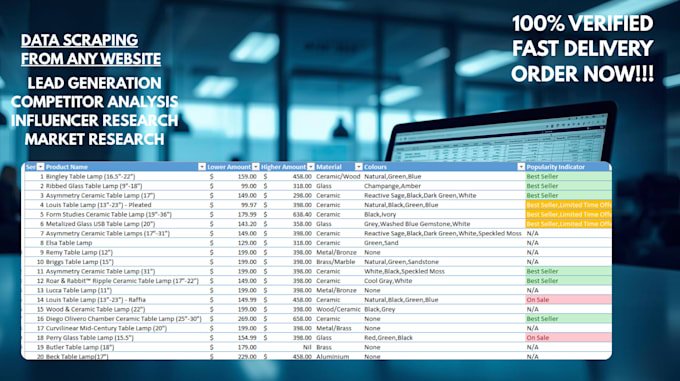
Task: Select Perry Glass Table Lamp (15.5") cell
Action: [125, 338]
